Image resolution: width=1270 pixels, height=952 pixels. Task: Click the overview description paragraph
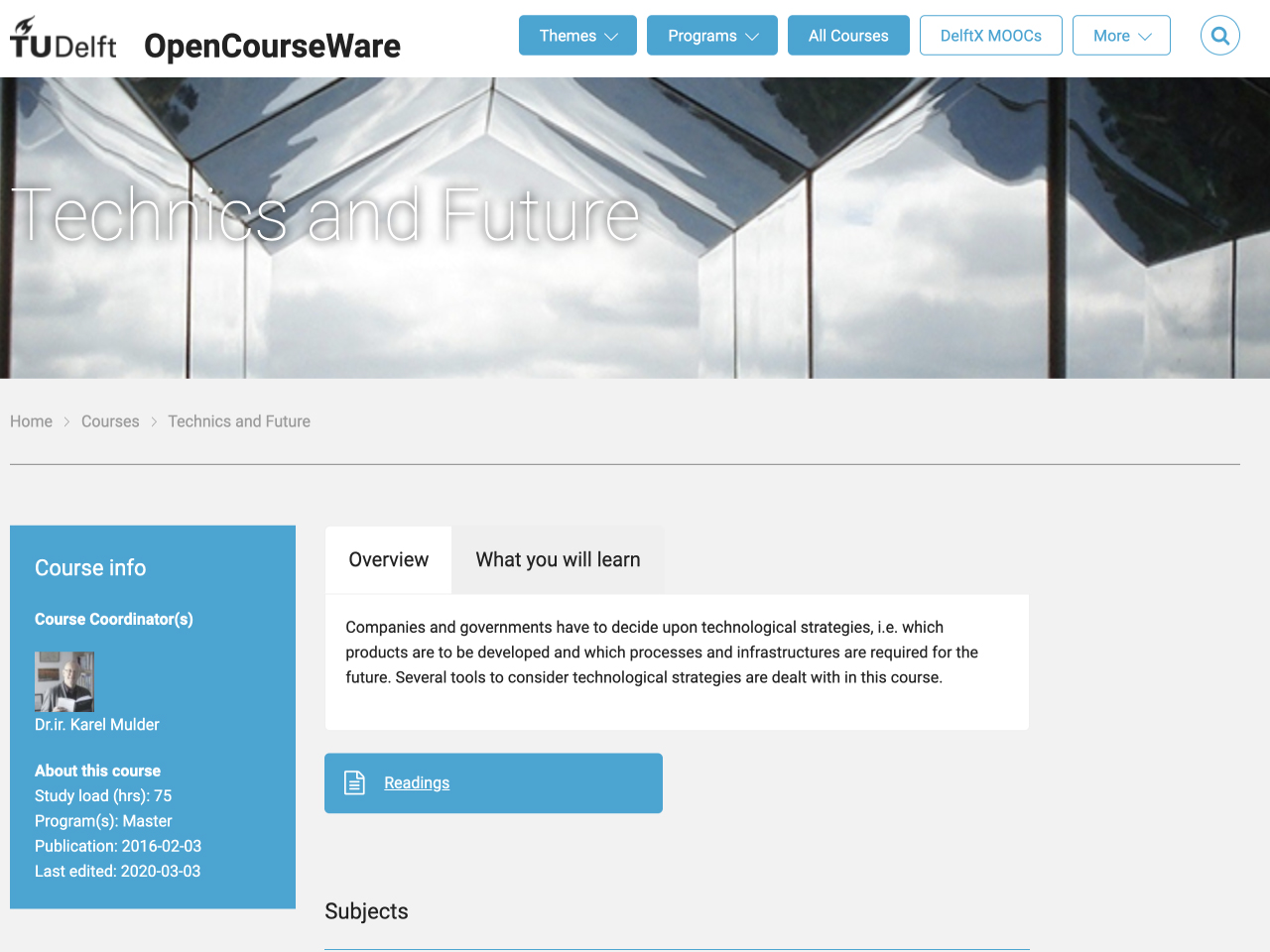click(x=662, y=653)
